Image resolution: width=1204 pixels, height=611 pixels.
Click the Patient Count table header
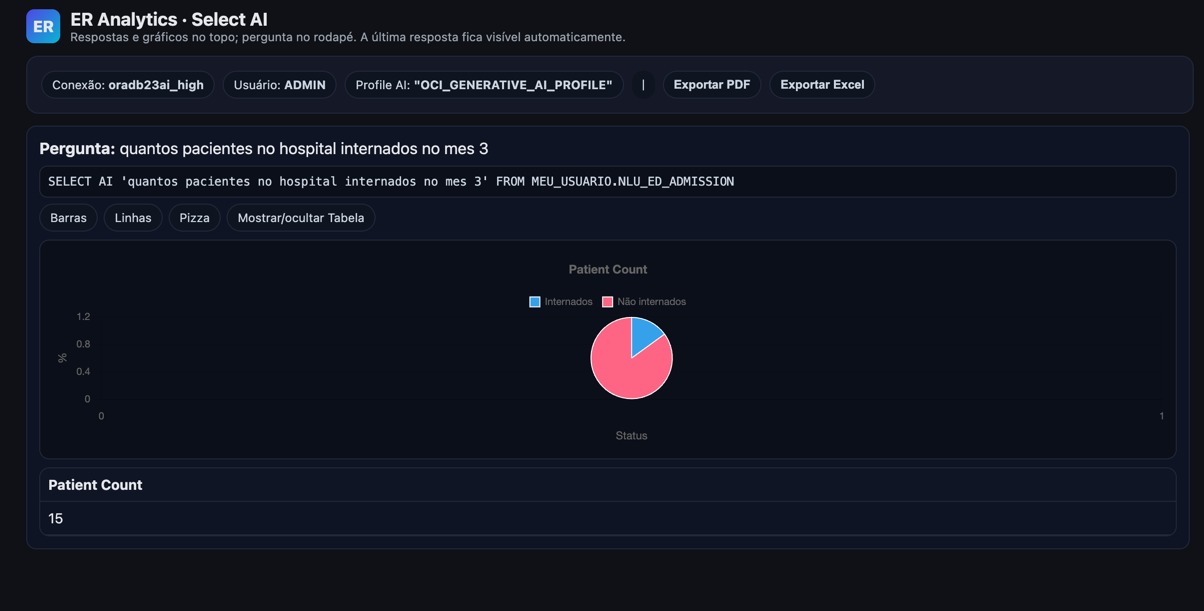[x=95, y=485]
